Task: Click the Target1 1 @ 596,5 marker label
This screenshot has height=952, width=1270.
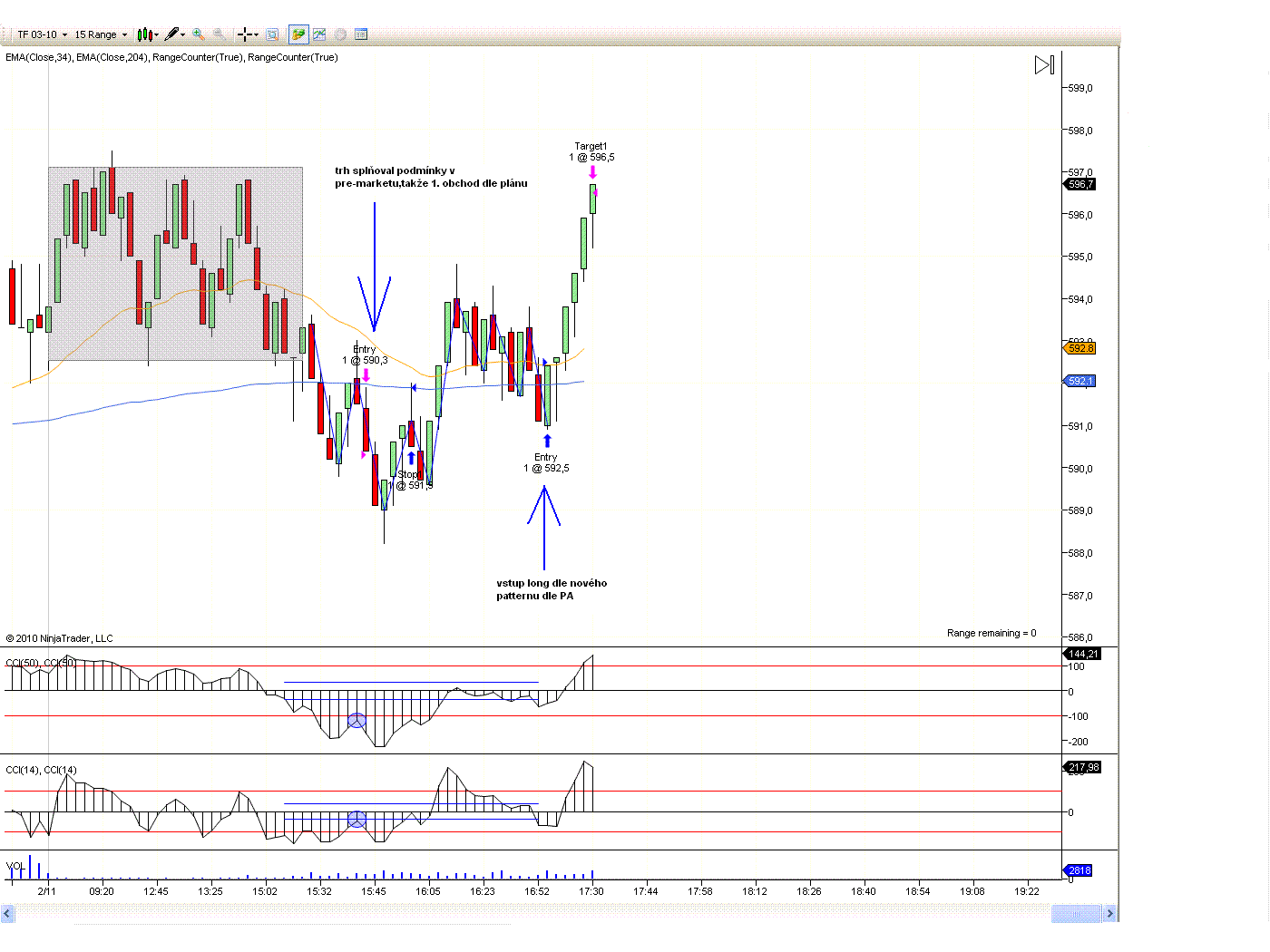Action: coord(591,151)
